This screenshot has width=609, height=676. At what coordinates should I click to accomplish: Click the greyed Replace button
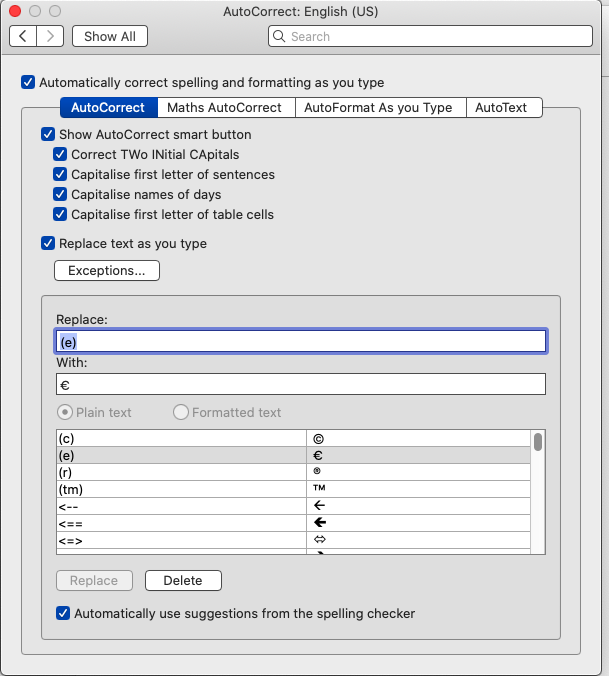[94, 580]
